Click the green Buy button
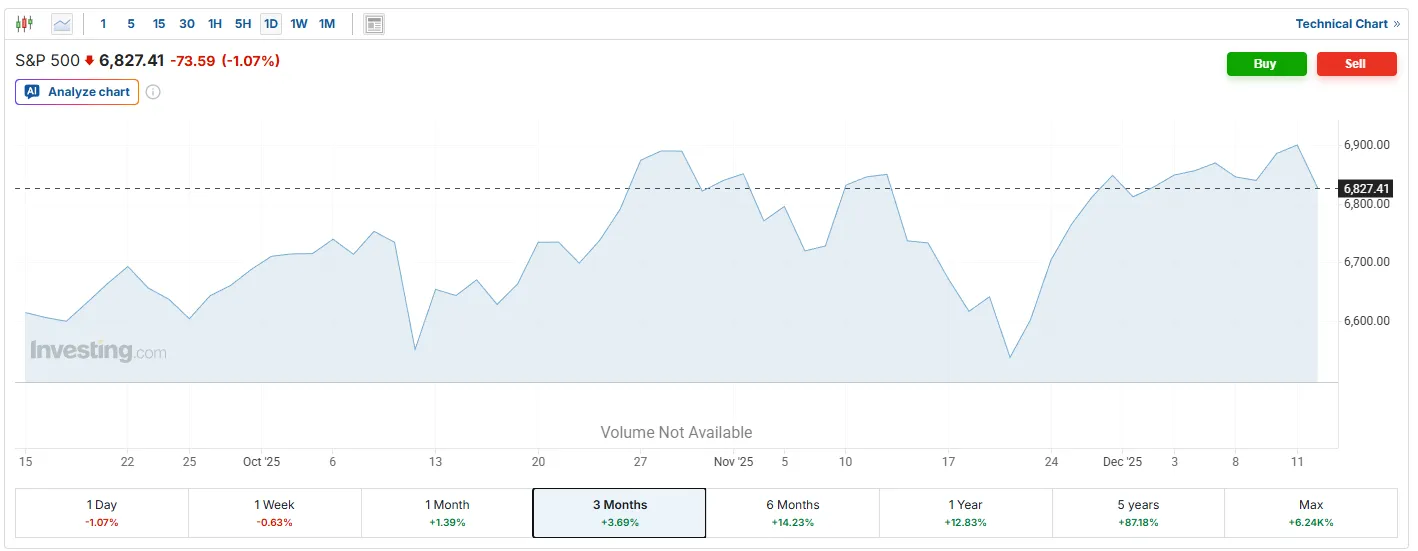Screen dimensions: 1418x551 [1266, 63]
